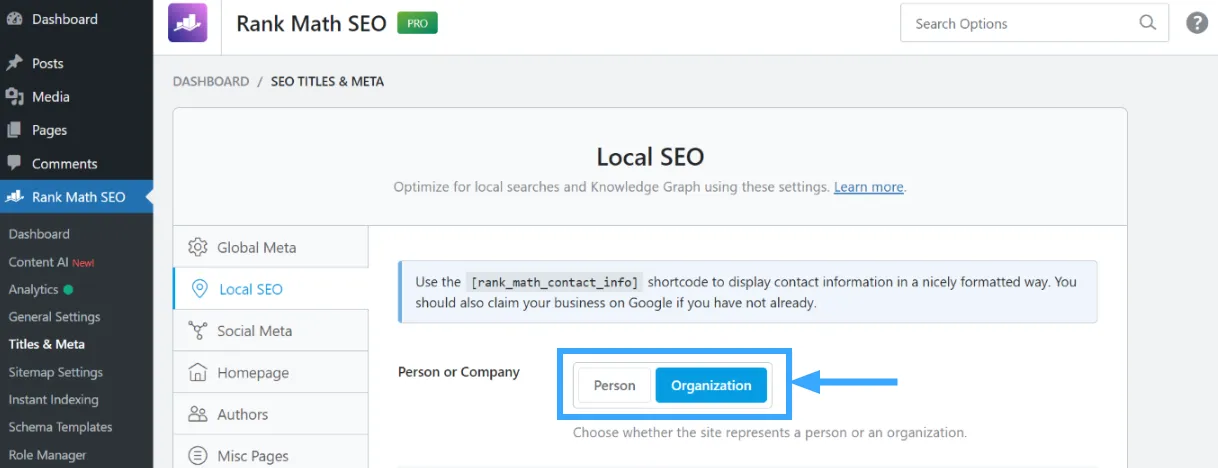This screenshot has height=468, width=1218.
Task: Open Titles & Meta submenu item
Action: coord(46,344)
